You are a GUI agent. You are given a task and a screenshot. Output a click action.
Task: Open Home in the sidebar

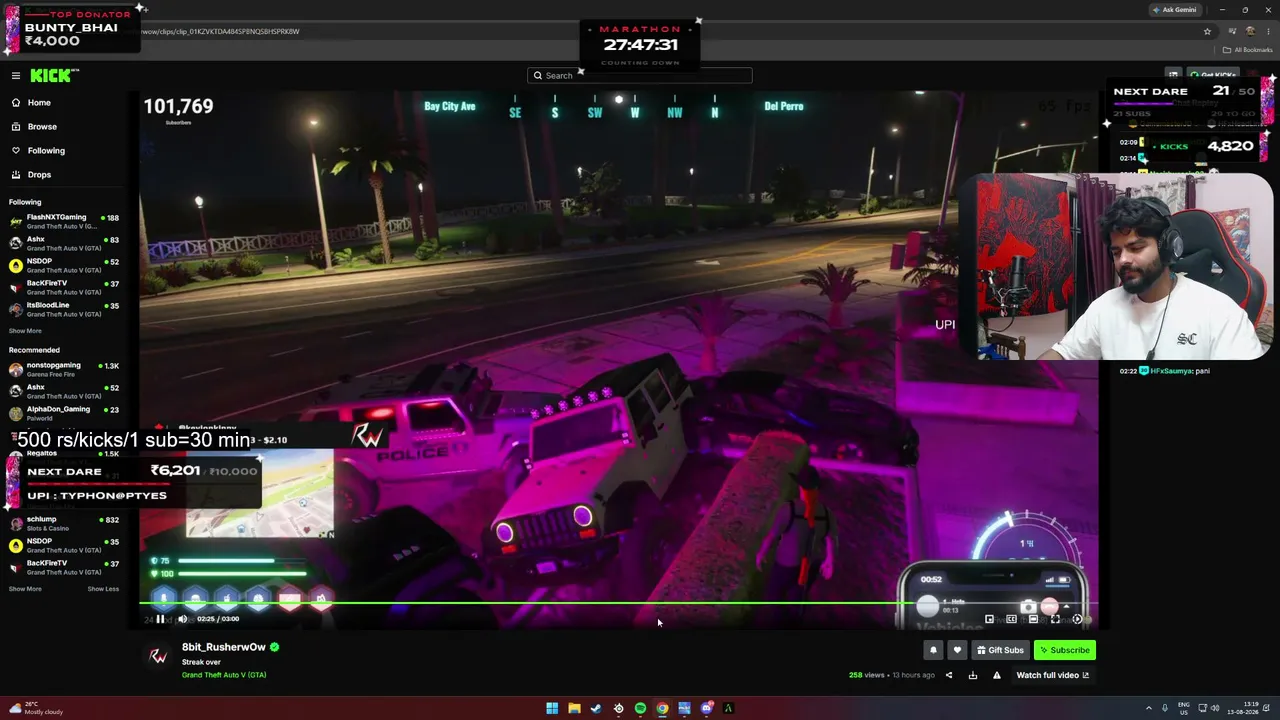pos(39,103)
